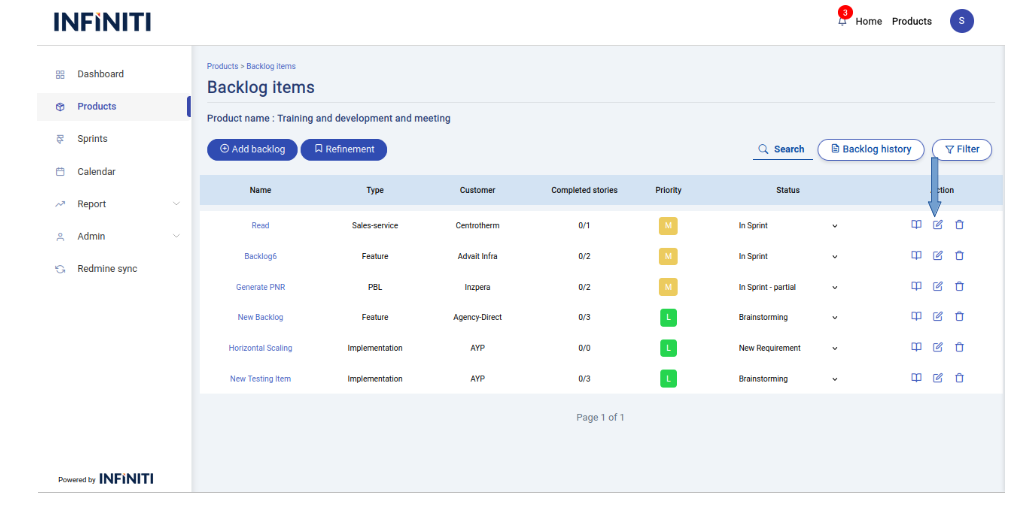Open book icon for New Testing Item

click(x=915, y=378)
